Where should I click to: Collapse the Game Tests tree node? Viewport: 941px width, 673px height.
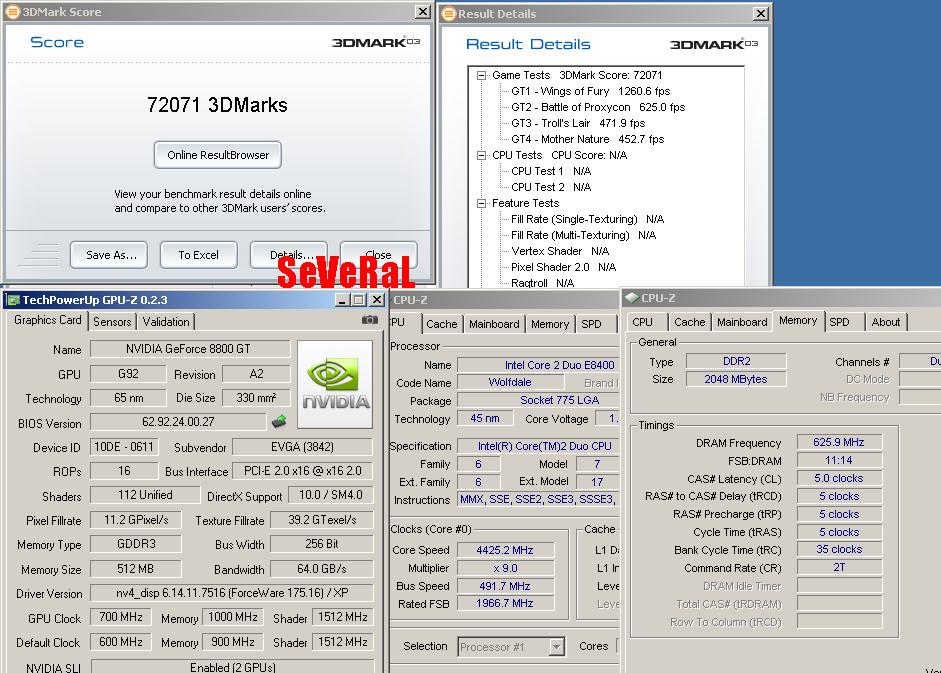click(481, 76)
